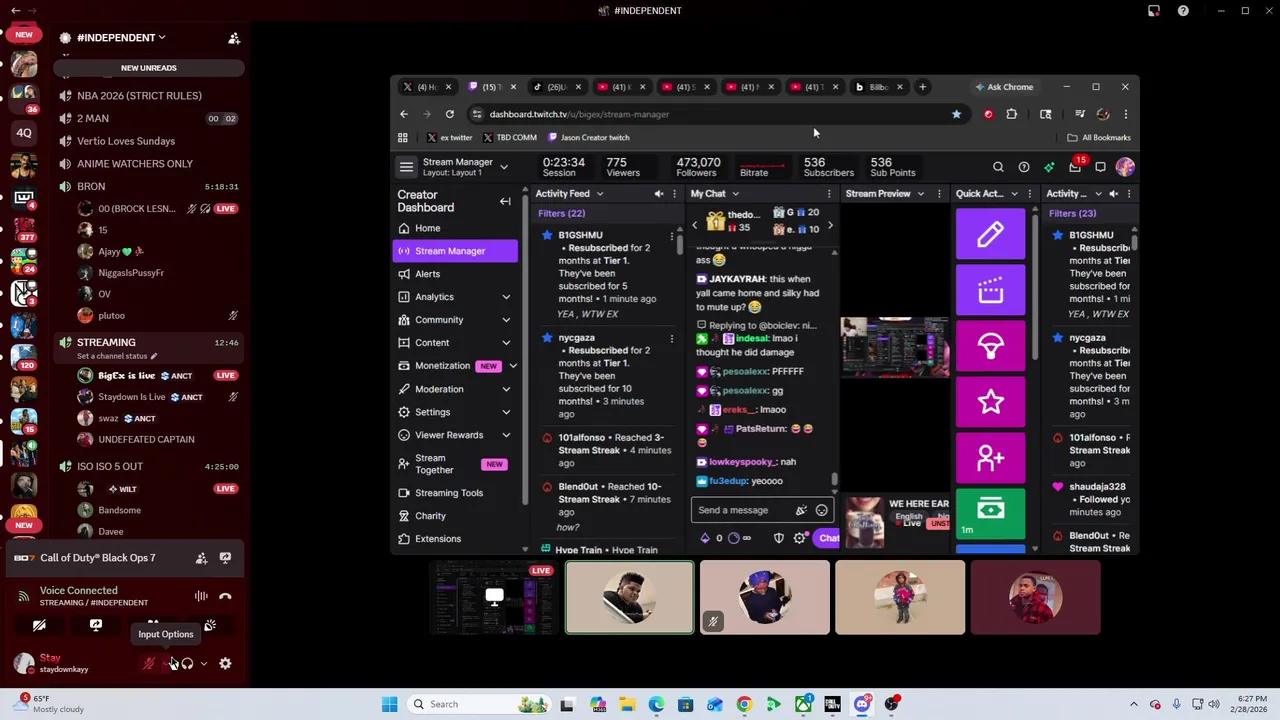Image resolution: width=1280 pixels, height=720 pixels.
Task: Click 'Set a channel status' text
Action: pos(117,356)
